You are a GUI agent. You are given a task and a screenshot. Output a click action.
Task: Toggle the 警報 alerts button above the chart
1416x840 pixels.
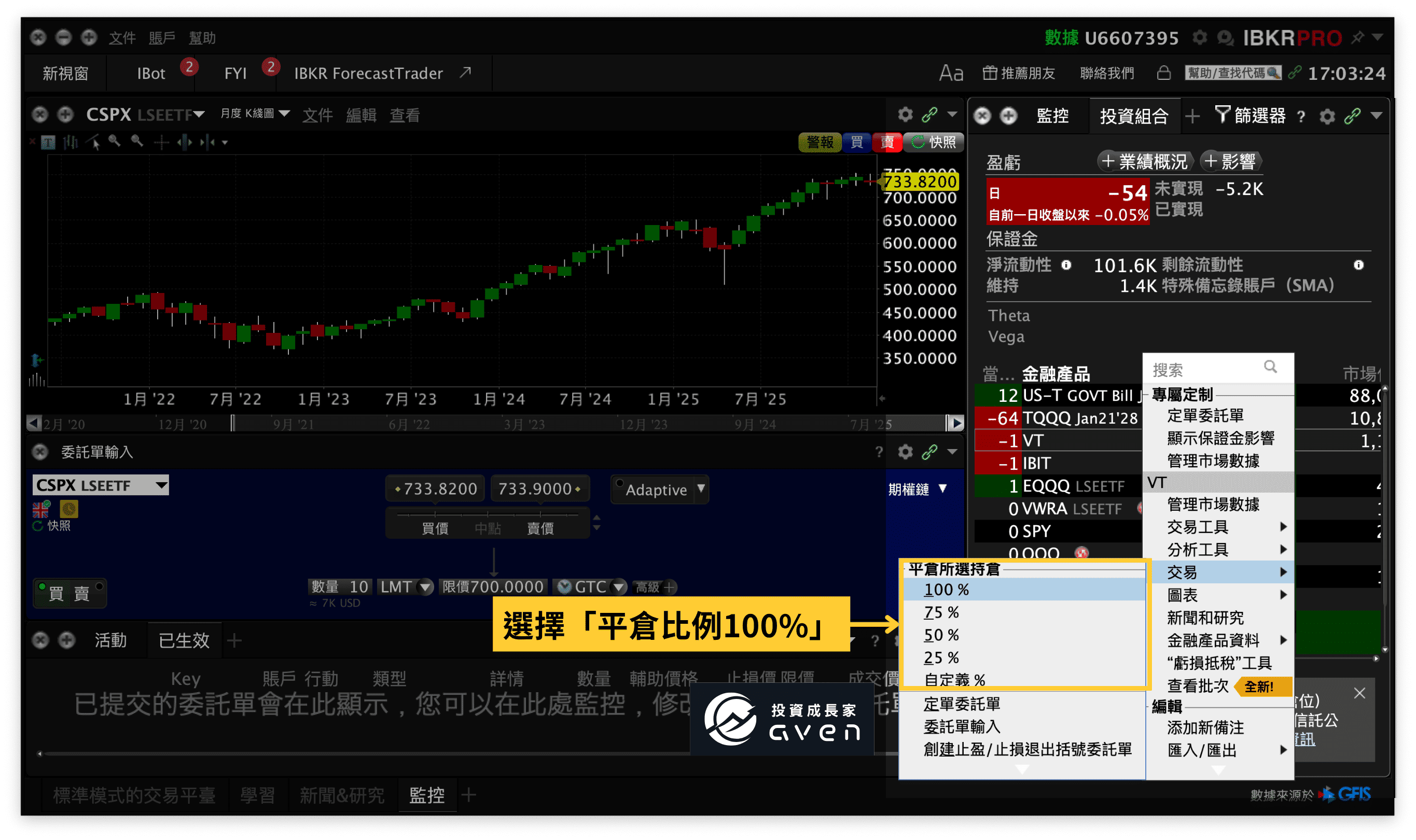[820, 143]
